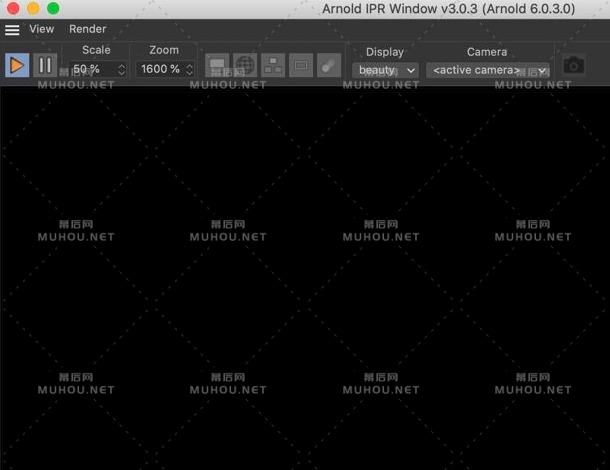
Task: Open the Render menu
Action: [x=88, y=29]
